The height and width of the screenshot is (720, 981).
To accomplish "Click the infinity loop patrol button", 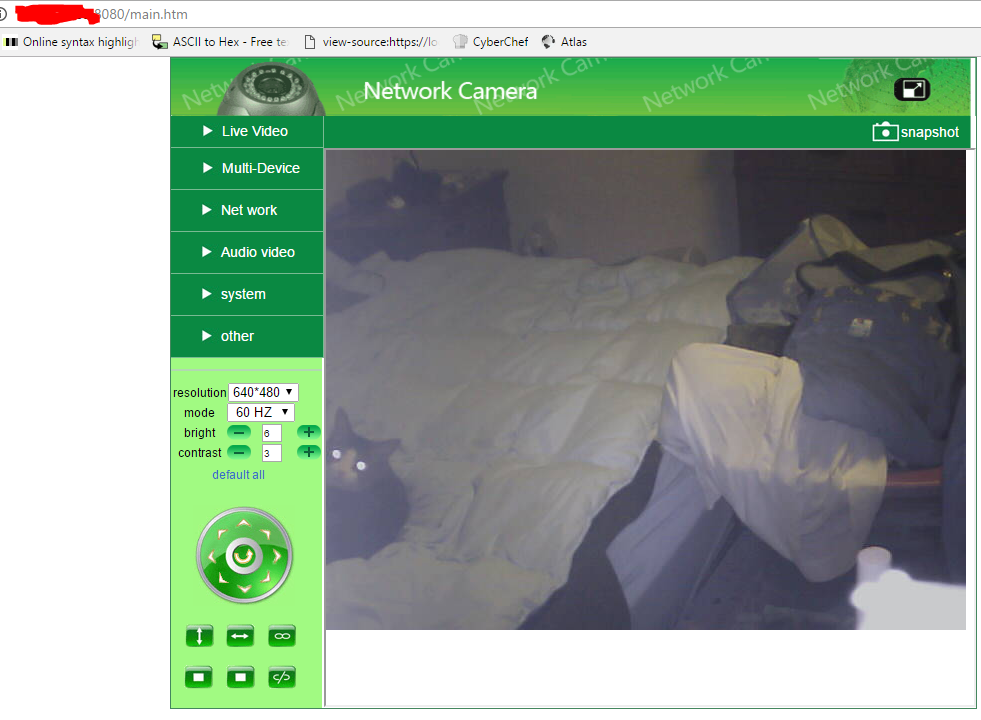I will click(282, 636).
